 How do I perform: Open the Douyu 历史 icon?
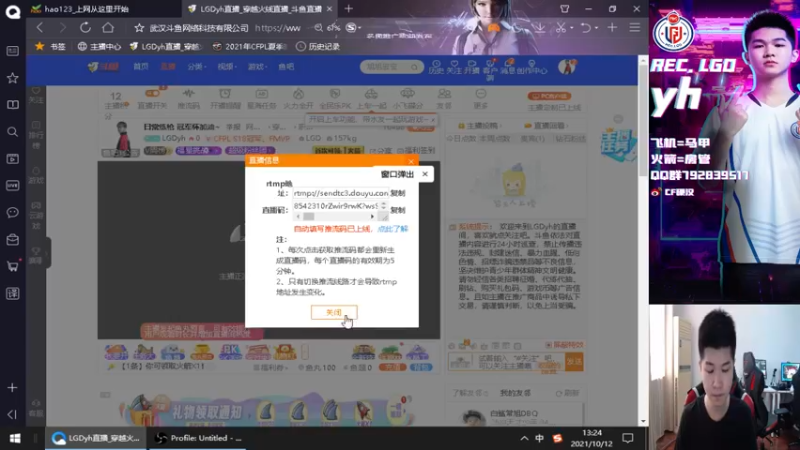click(436, 67)
